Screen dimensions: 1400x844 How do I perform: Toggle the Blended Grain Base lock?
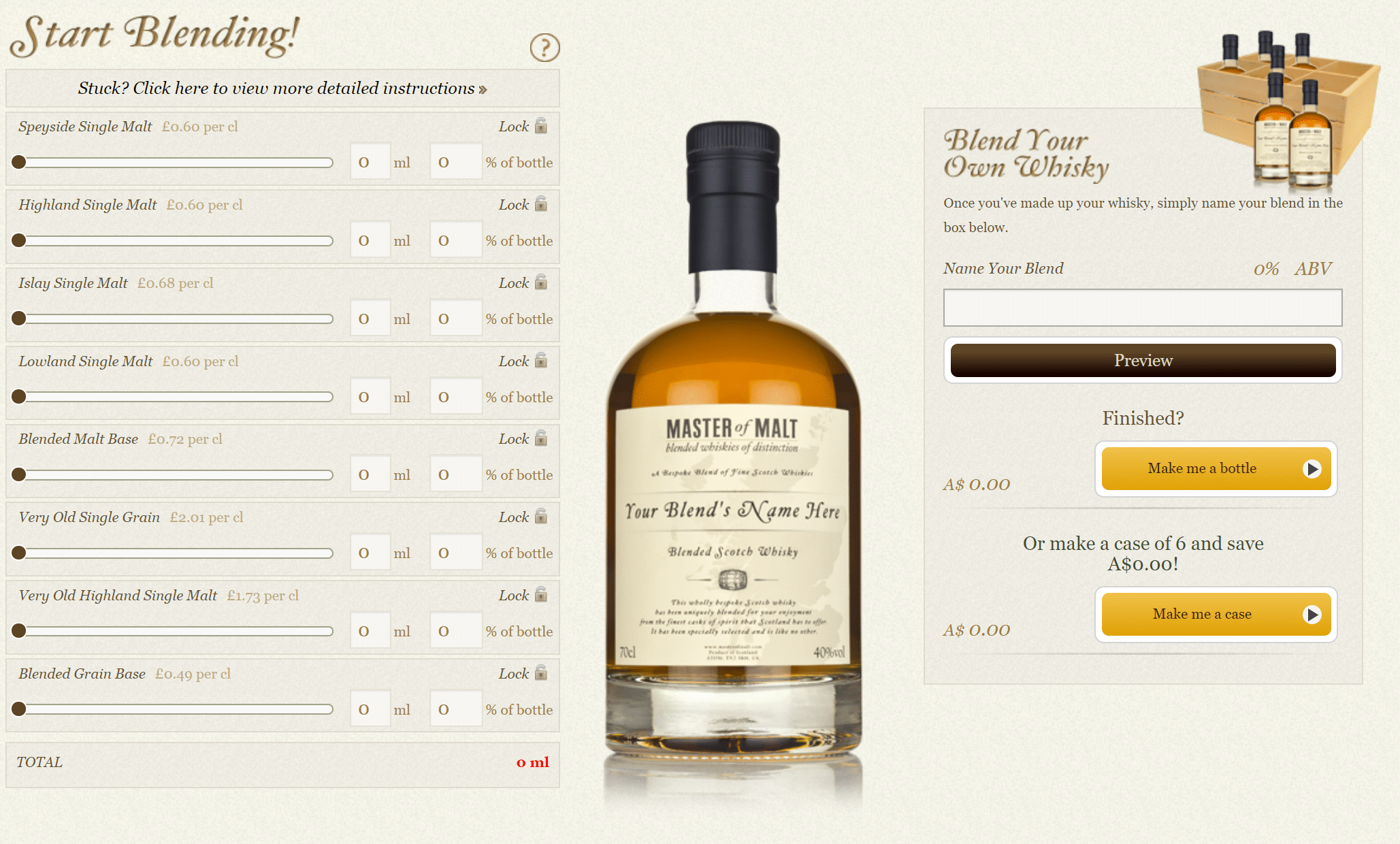point(541,673)
